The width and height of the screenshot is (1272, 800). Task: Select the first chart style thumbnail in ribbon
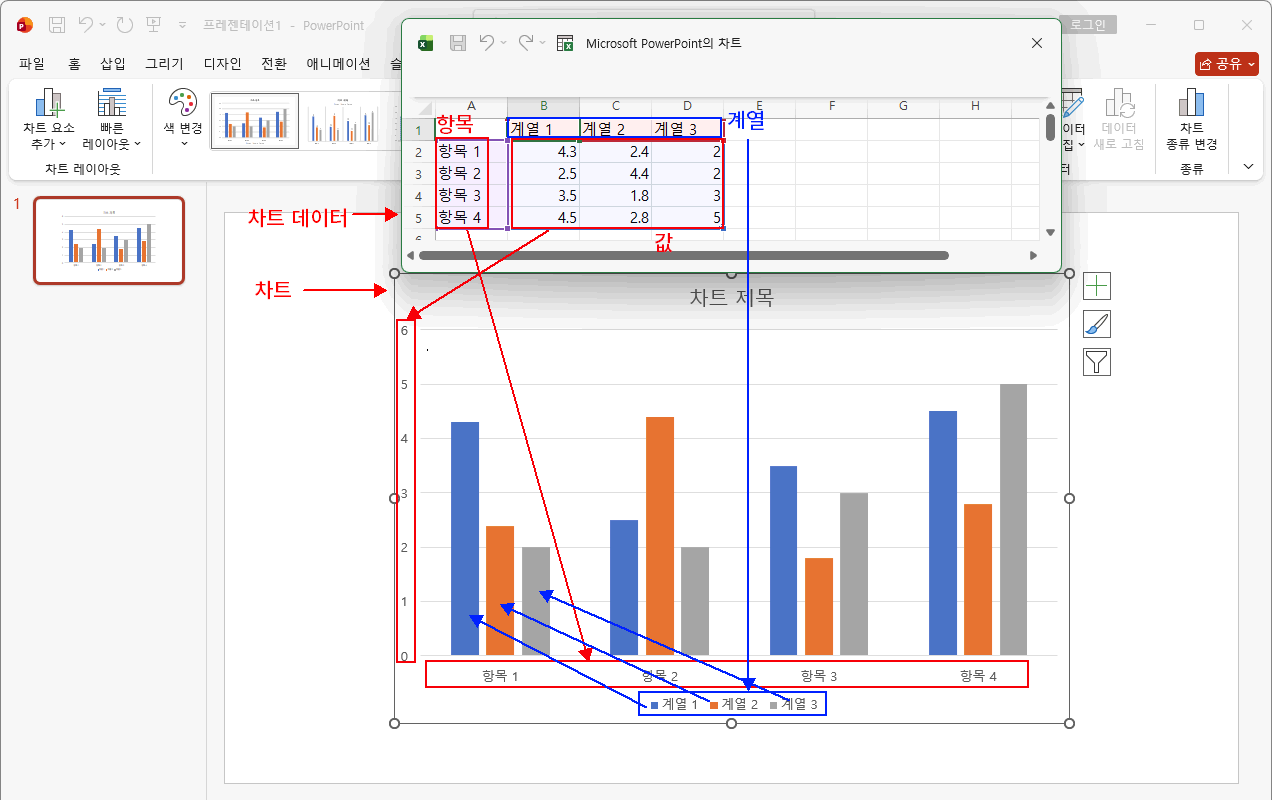(254, 121)
